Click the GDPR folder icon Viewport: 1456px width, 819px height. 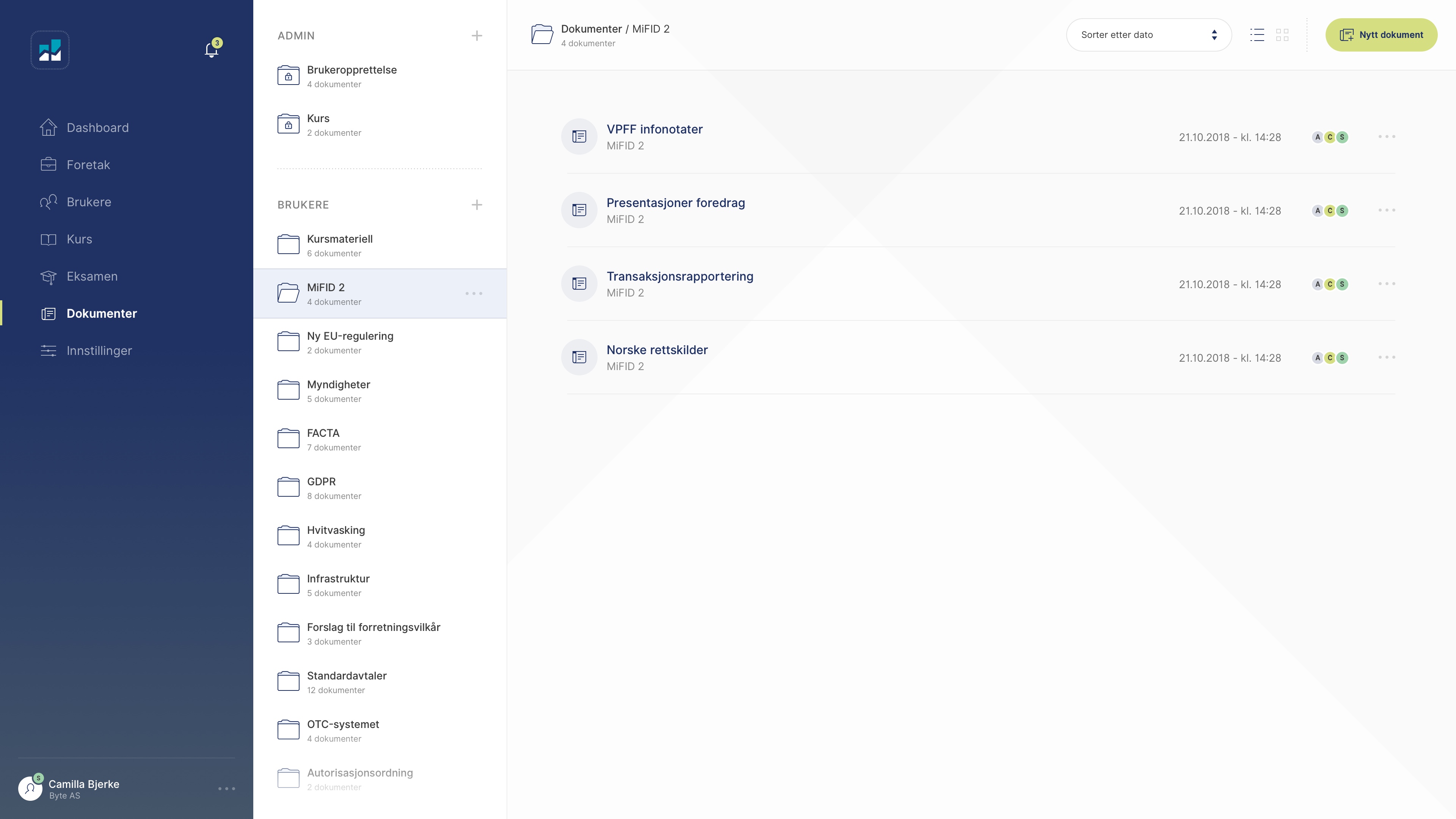pos(288,487)
